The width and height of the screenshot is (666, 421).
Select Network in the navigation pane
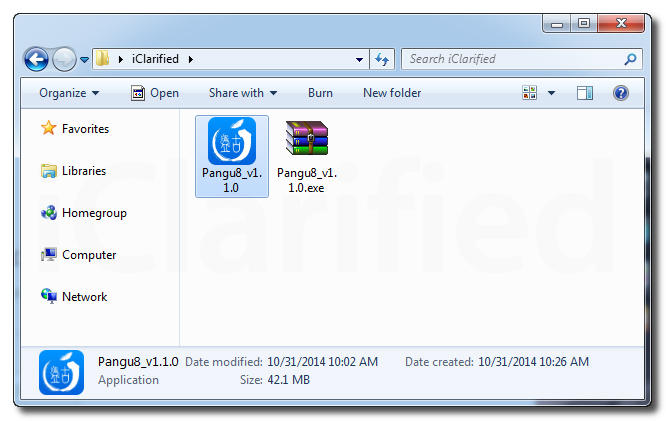click(84, 297)
